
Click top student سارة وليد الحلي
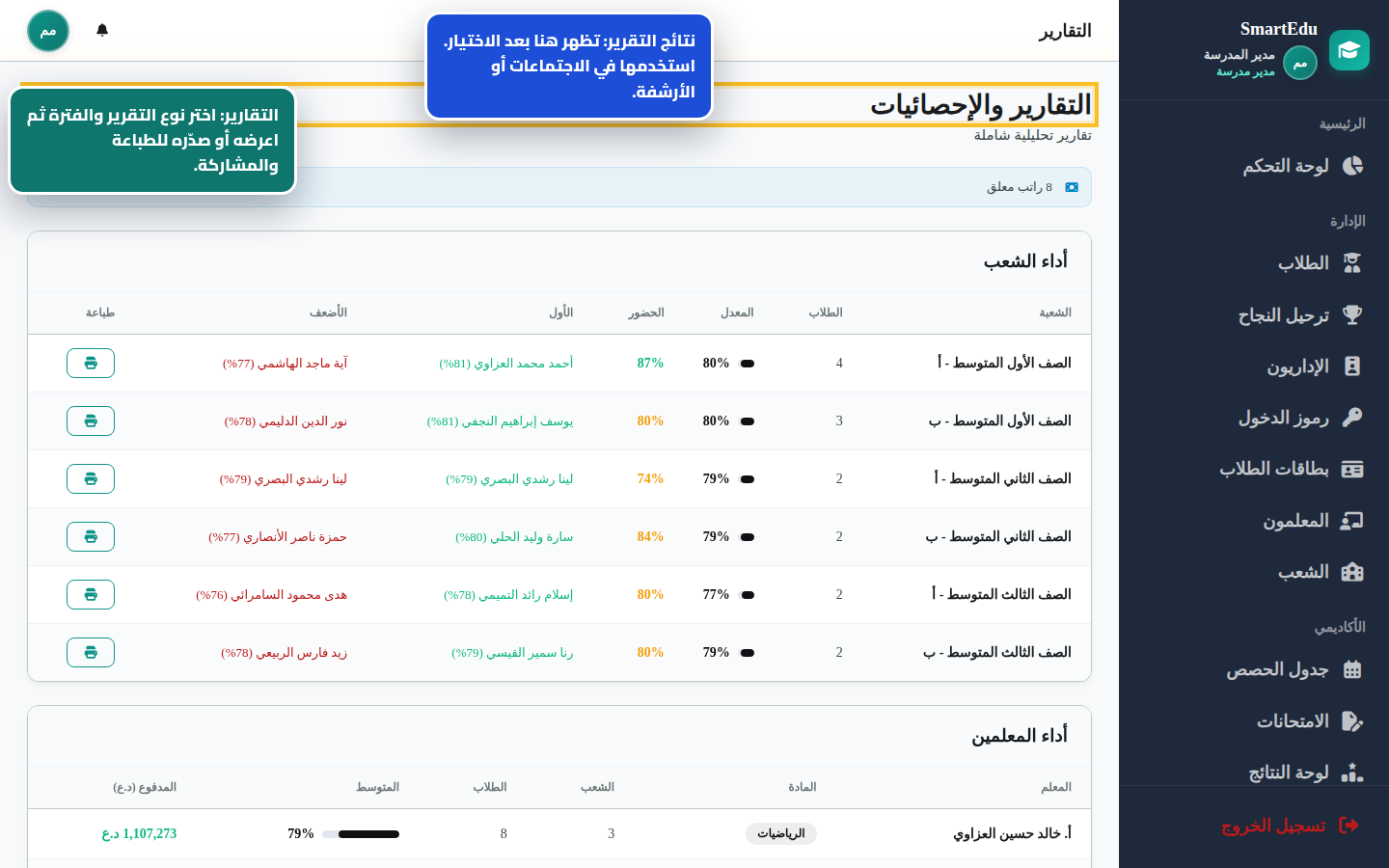[x=514, y=537]
